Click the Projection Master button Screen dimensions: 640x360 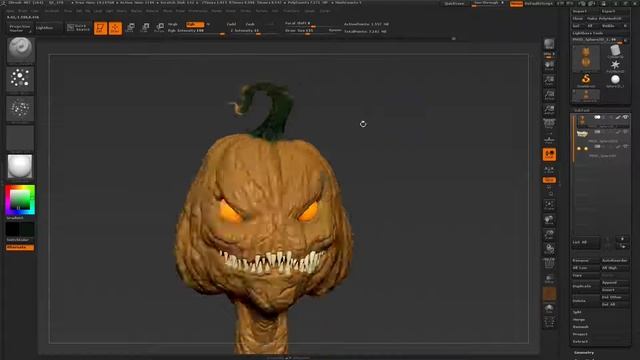[x=20, y=28]
